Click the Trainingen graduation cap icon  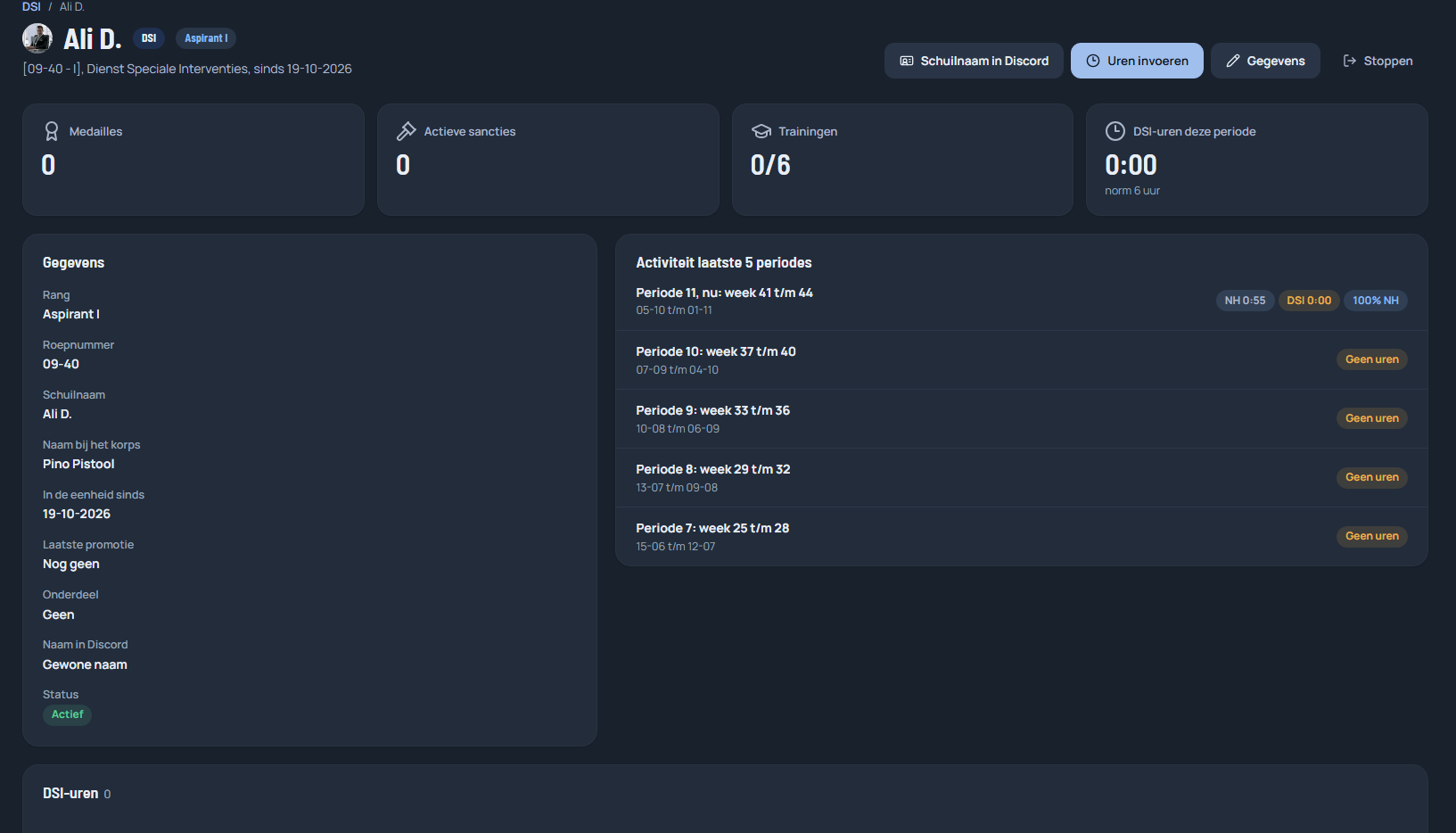[761, 131]
